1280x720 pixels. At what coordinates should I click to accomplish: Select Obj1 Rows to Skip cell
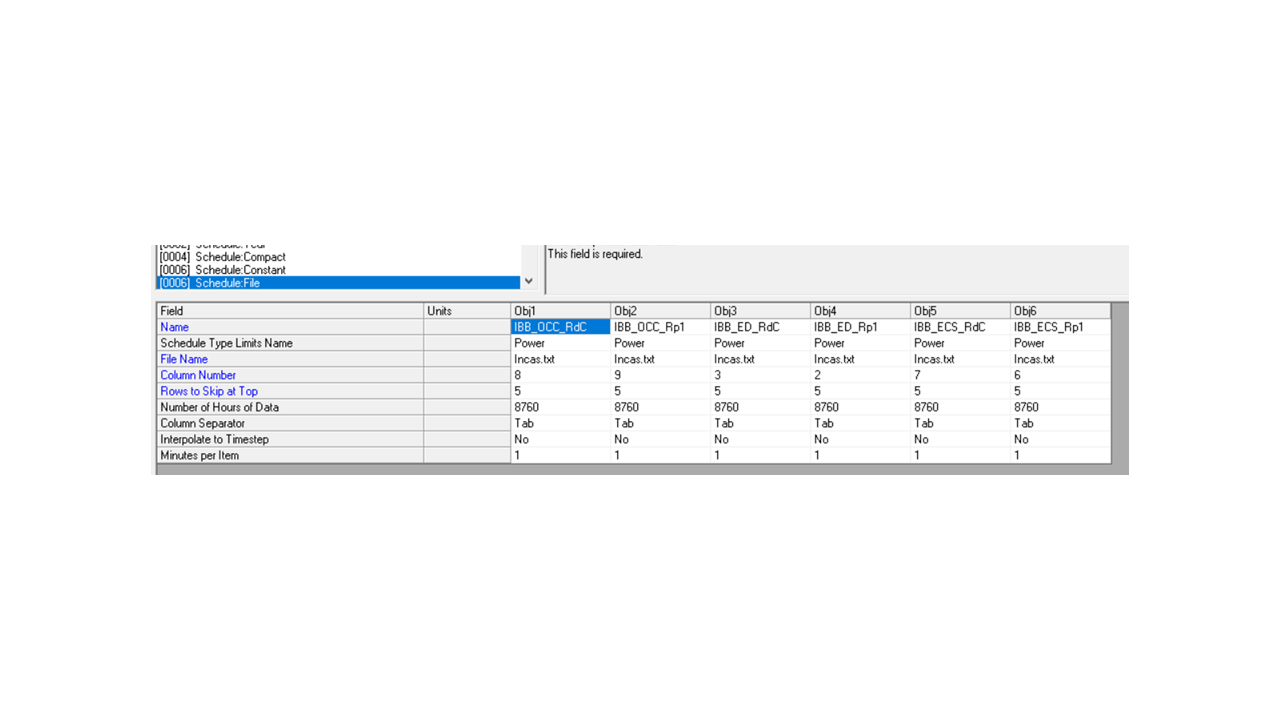pos(560,391)
